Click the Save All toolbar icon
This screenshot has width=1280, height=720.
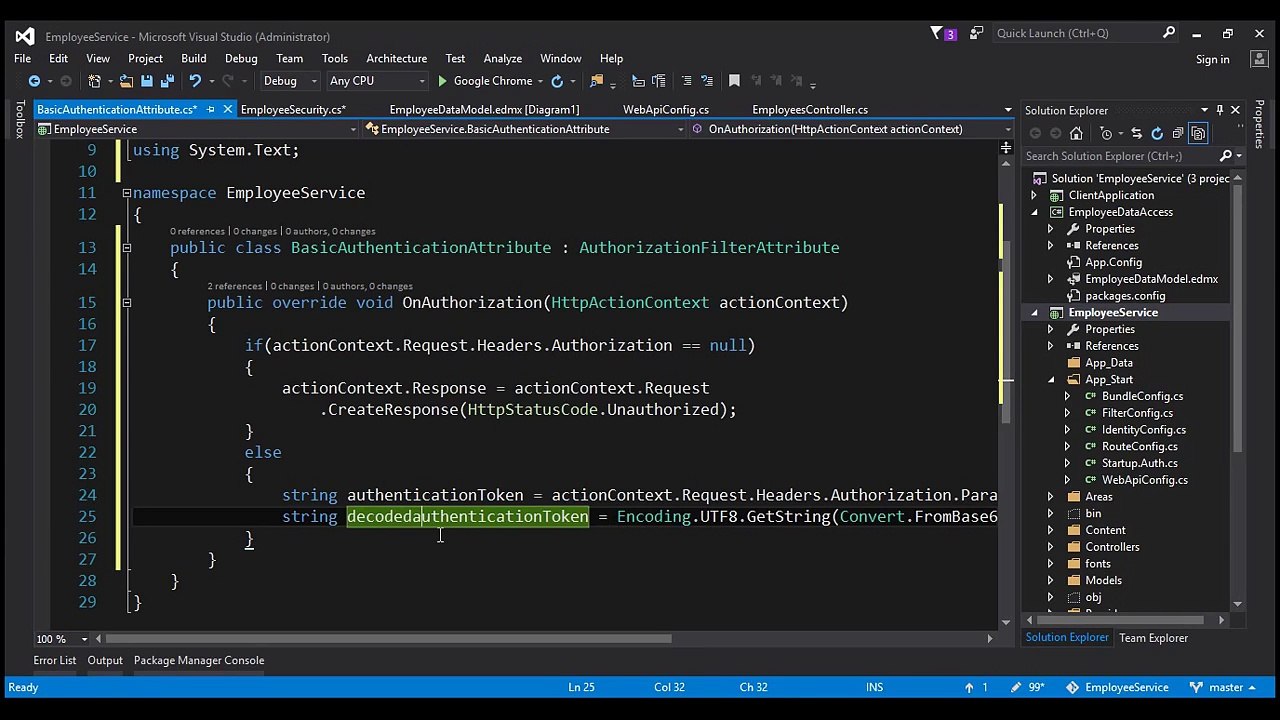tap(167, 81)
